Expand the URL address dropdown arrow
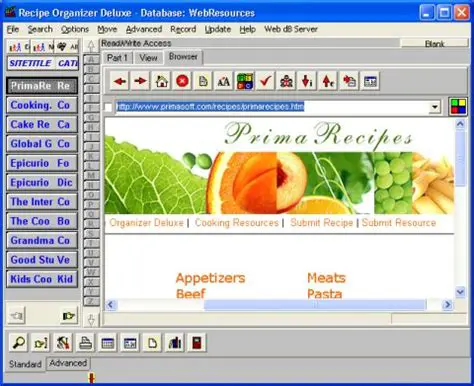The height and width of the screenshot is (386, 474). coord(435,107)
